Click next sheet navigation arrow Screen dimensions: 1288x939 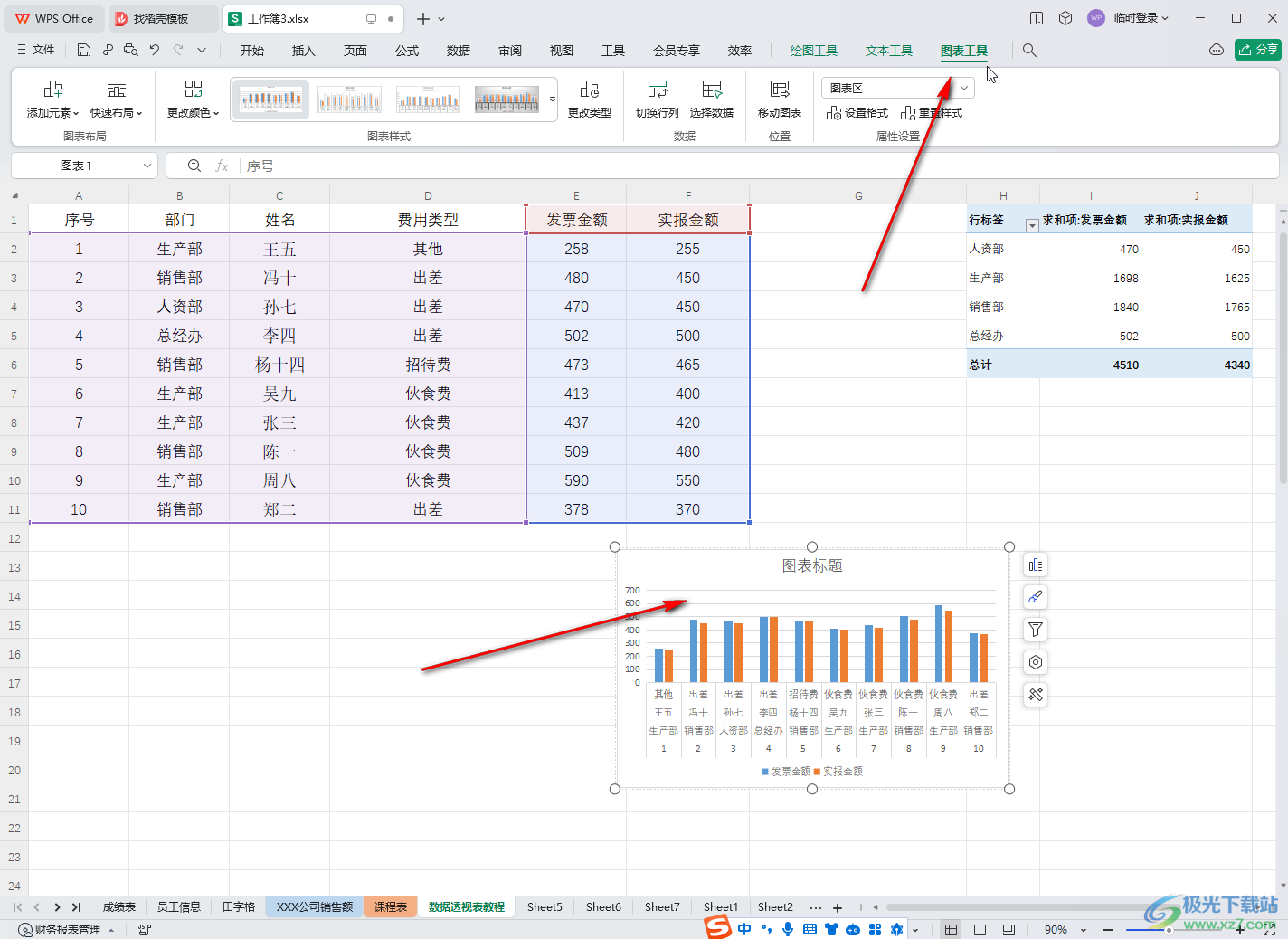pos(57,907)
